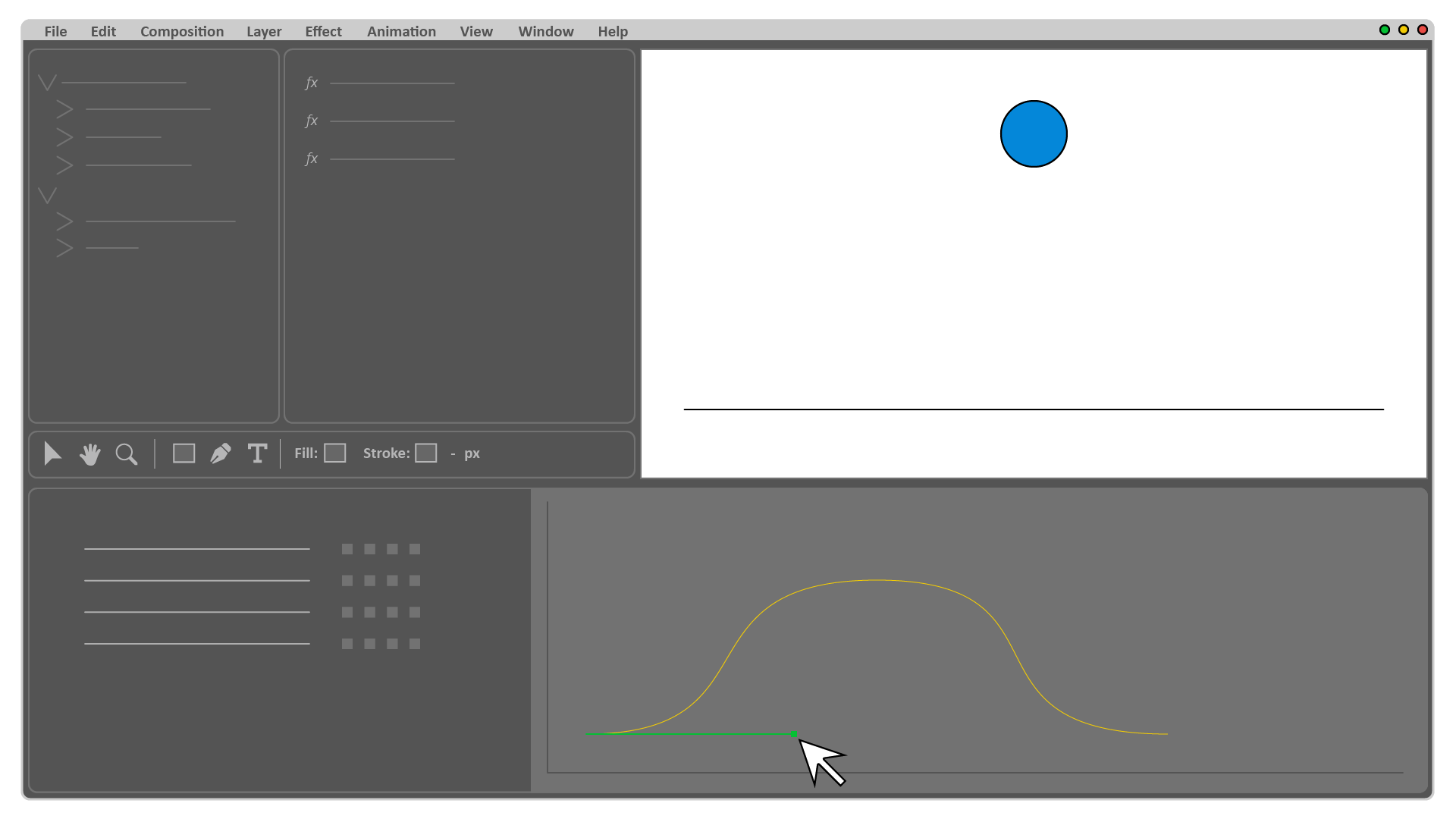This screenshot has width=1456, height=819.
Task: Collapse the top expanded tree group
Action: [47, 83]
